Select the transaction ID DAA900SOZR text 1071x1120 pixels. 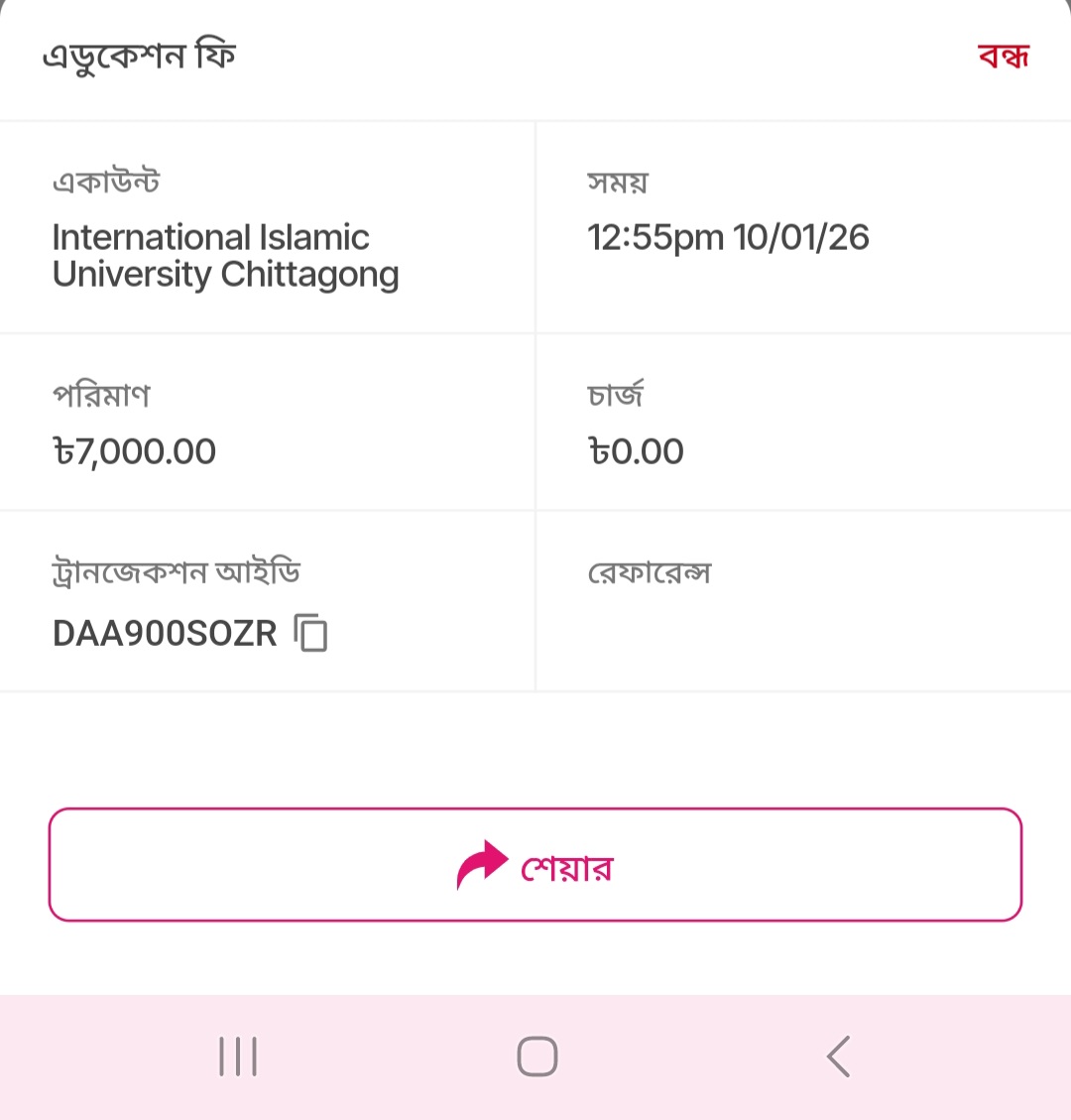pos(165,634)
